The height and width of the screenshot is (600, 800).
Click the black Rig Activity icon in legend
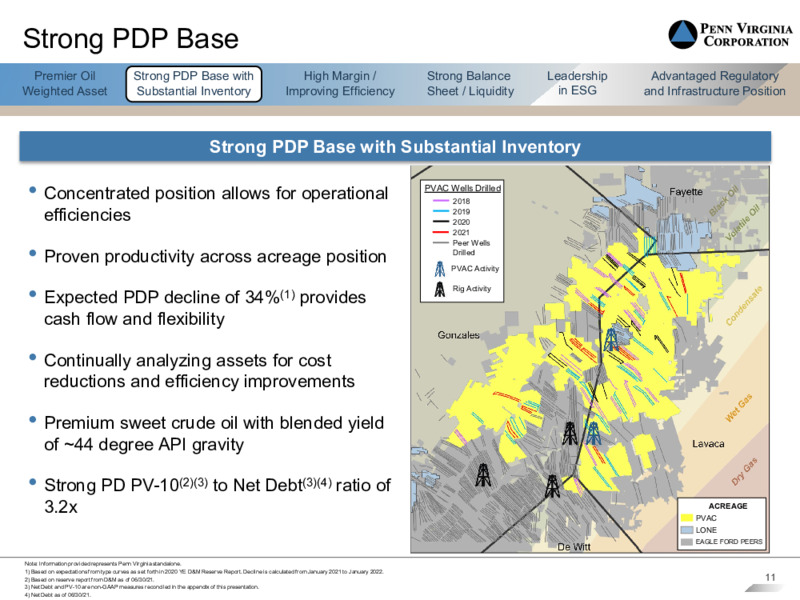coord(439,289)
